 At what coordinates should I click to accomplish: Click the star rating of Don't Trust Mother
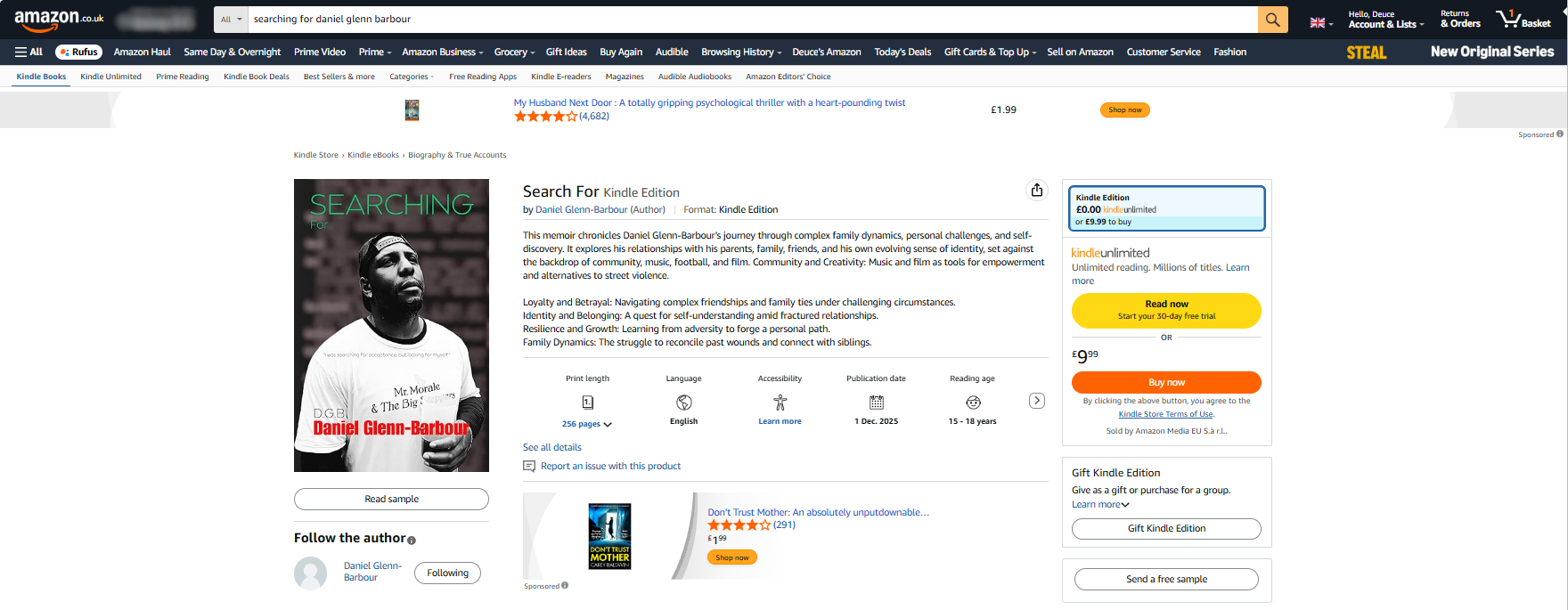pyautogui.click(x=739, y=525)
